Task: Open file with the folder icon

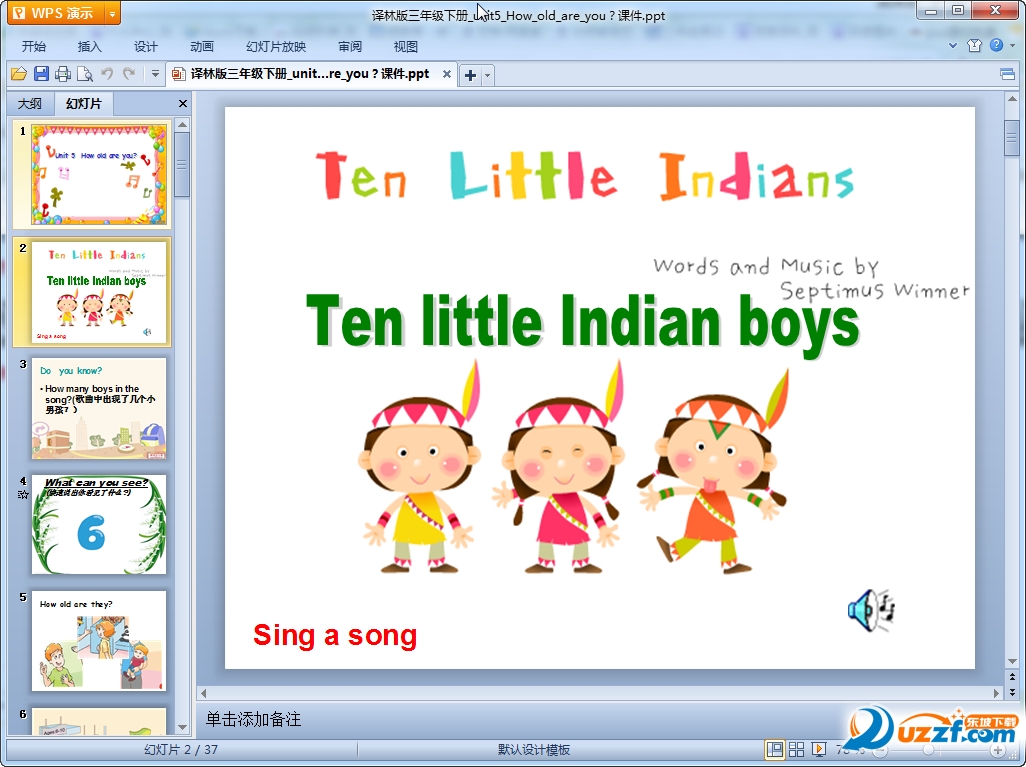Action: pyautogui.click(x=19, y=74)
